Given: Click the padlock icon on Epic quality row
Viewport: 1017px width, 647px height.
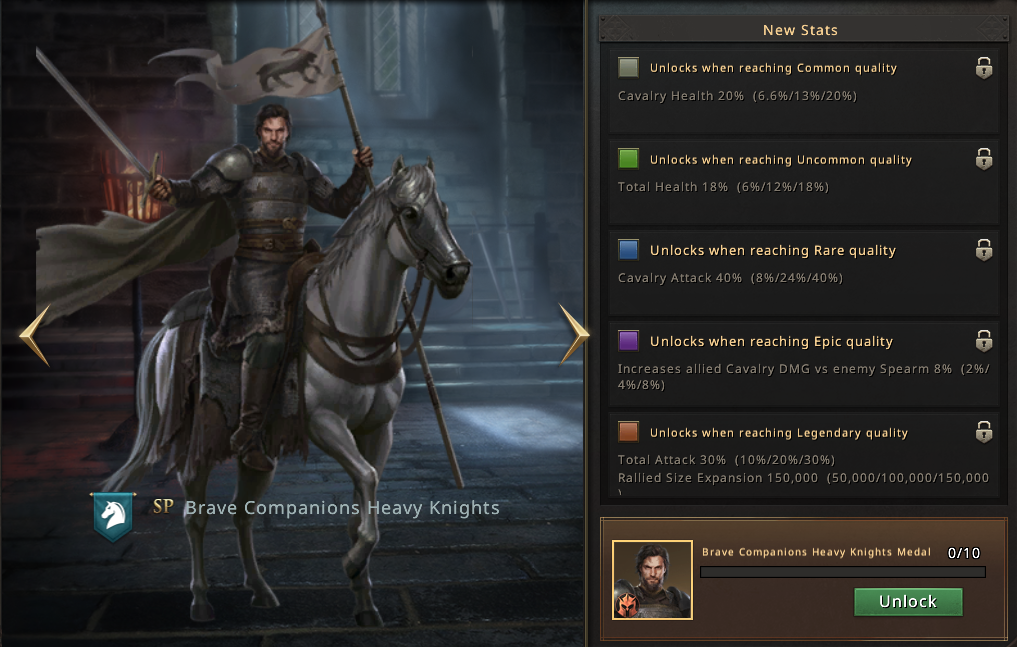Looking at the screenshot, I should pos(984,340).
